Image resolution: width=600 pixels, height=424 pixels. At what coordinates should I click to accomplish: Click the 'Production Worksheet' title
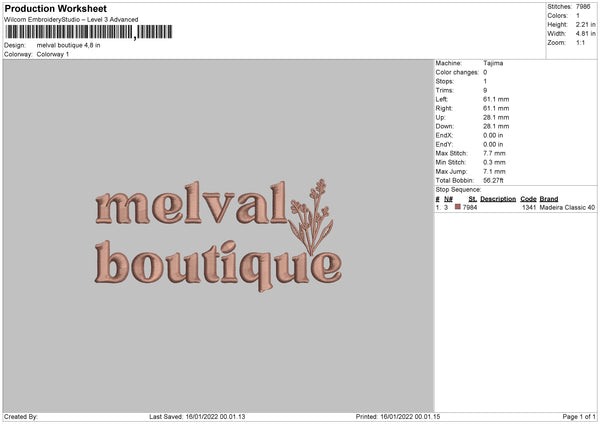[55, 8]
